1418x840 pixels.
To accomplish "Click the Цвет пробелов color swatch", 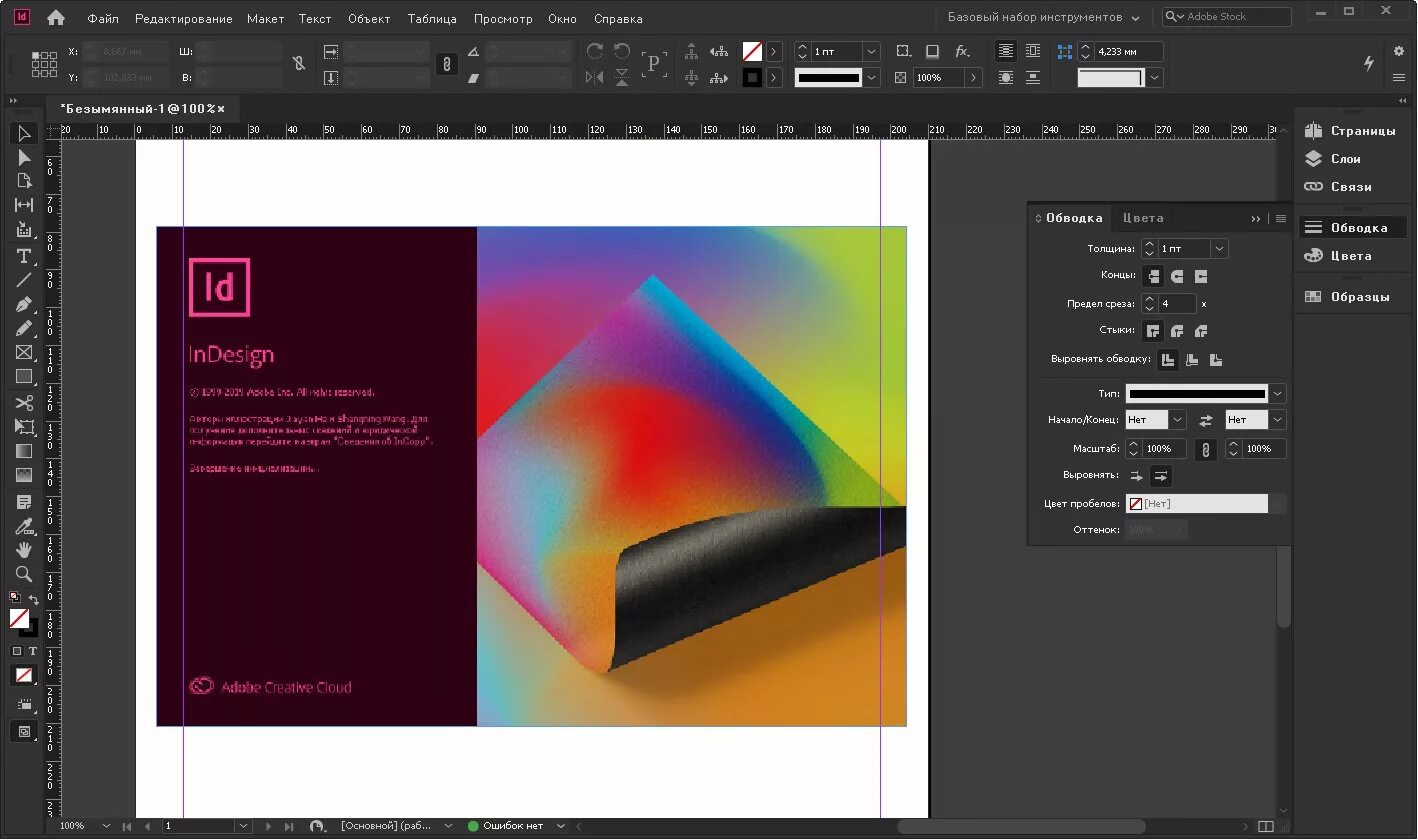I will click(x=1135, y=503).
